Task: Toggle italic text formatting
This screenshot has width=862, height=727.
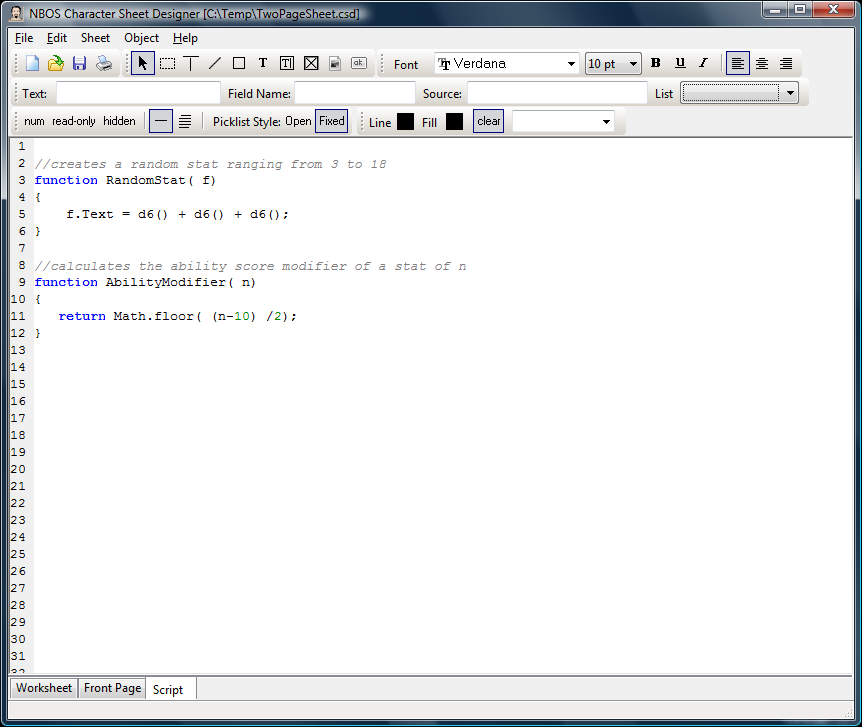Action: [704, 63]
